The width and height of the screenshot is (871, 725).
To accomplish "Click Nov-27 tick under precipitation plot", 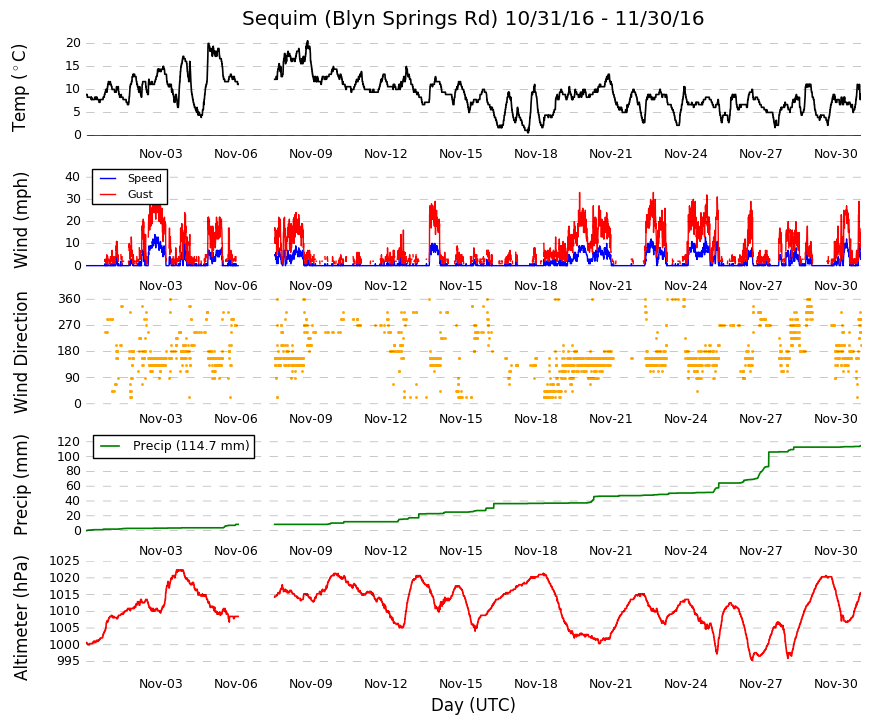I will [x=760, y=551].
